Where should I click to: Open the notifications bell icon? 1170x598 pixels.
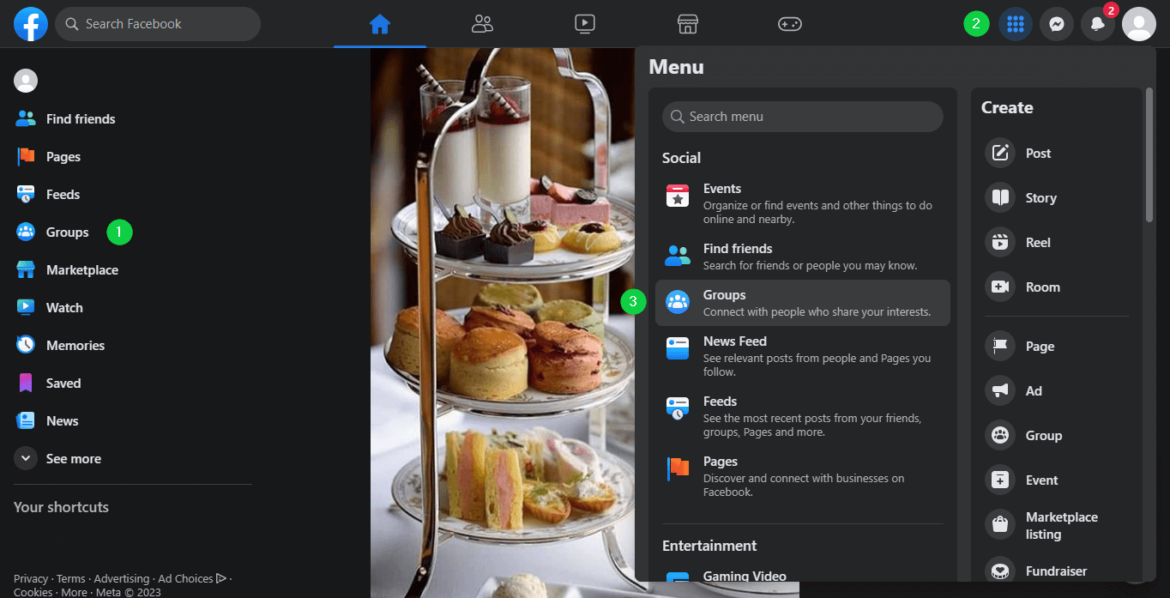coord(1097,24)
